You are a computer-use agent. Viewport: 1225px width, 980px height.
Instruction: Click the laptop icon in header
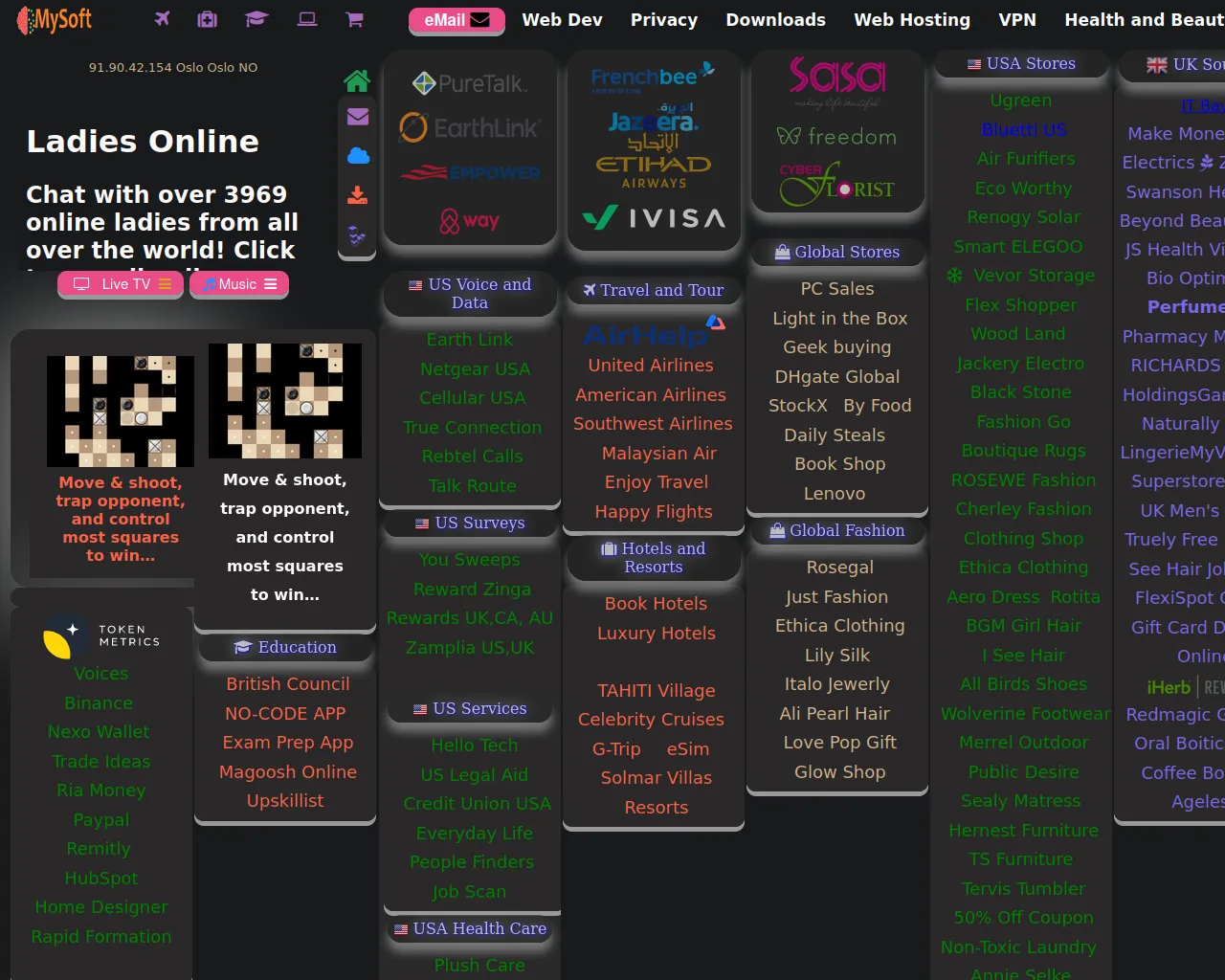click(x=307, y=19)
